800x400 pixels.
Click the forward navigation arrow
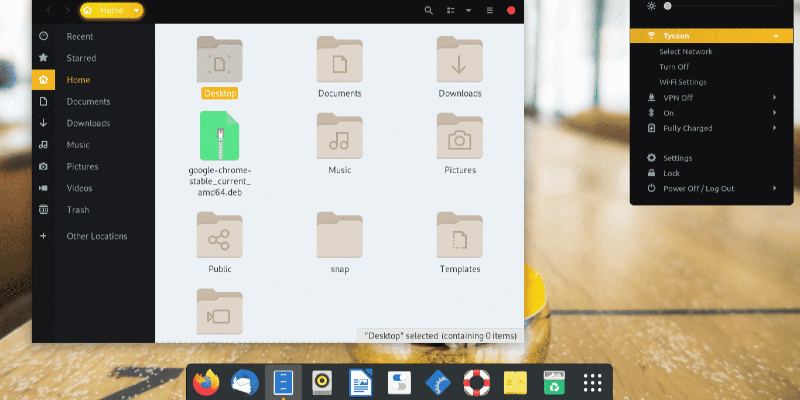[67, 10]
